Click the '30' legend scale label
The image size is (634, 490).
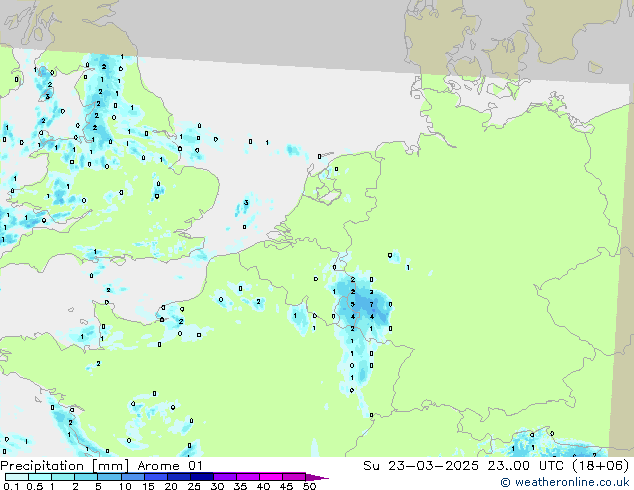(x=217, y=486)
